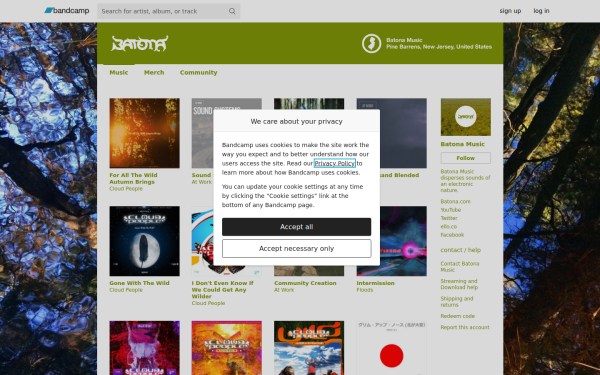600x375 pixels.
Task: Click For All The Wild Autumn Brings title
Action: click(133, 178)
